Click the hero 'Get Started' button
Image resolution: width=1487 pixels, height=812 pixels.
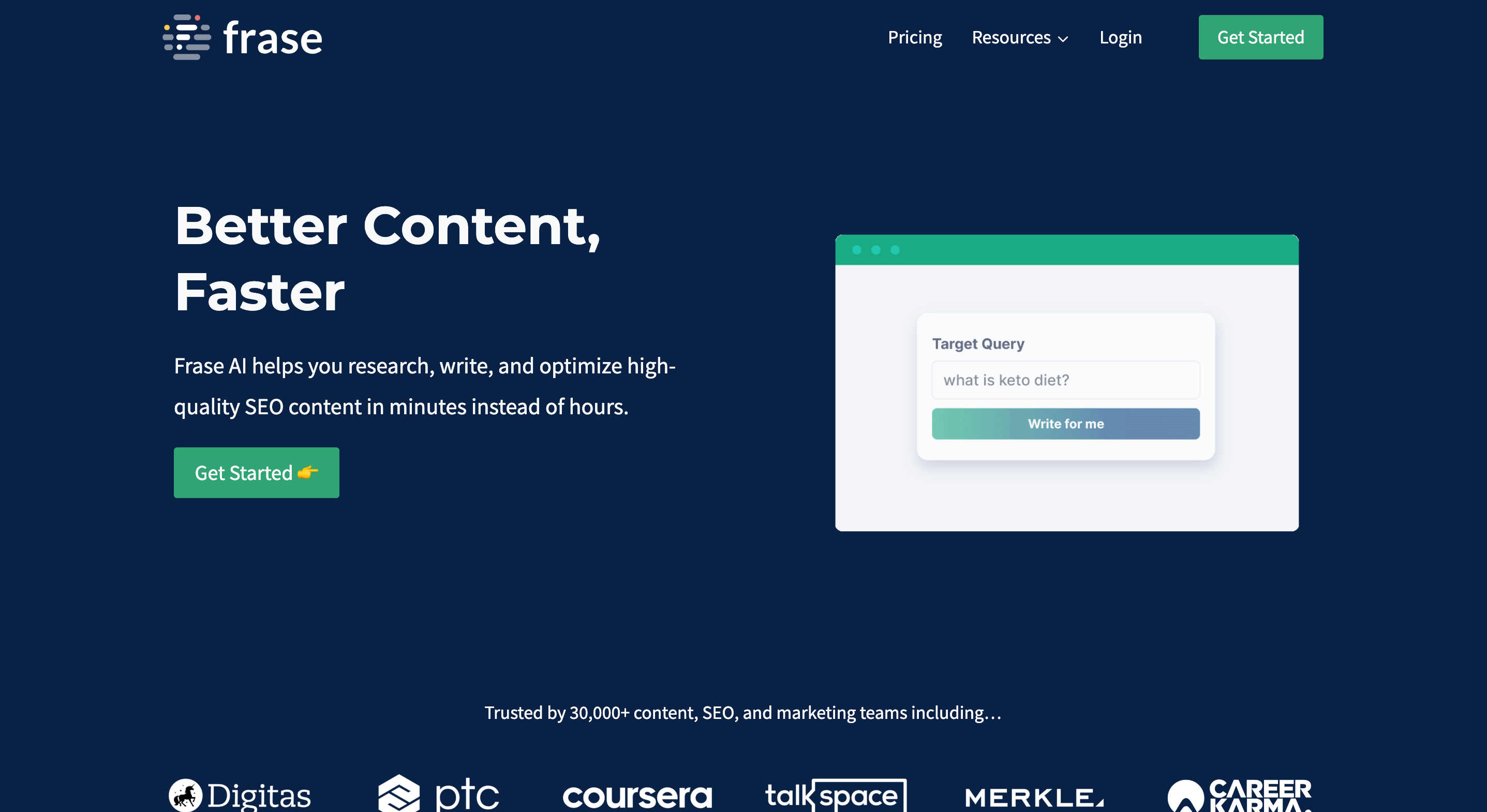(256, 472)
